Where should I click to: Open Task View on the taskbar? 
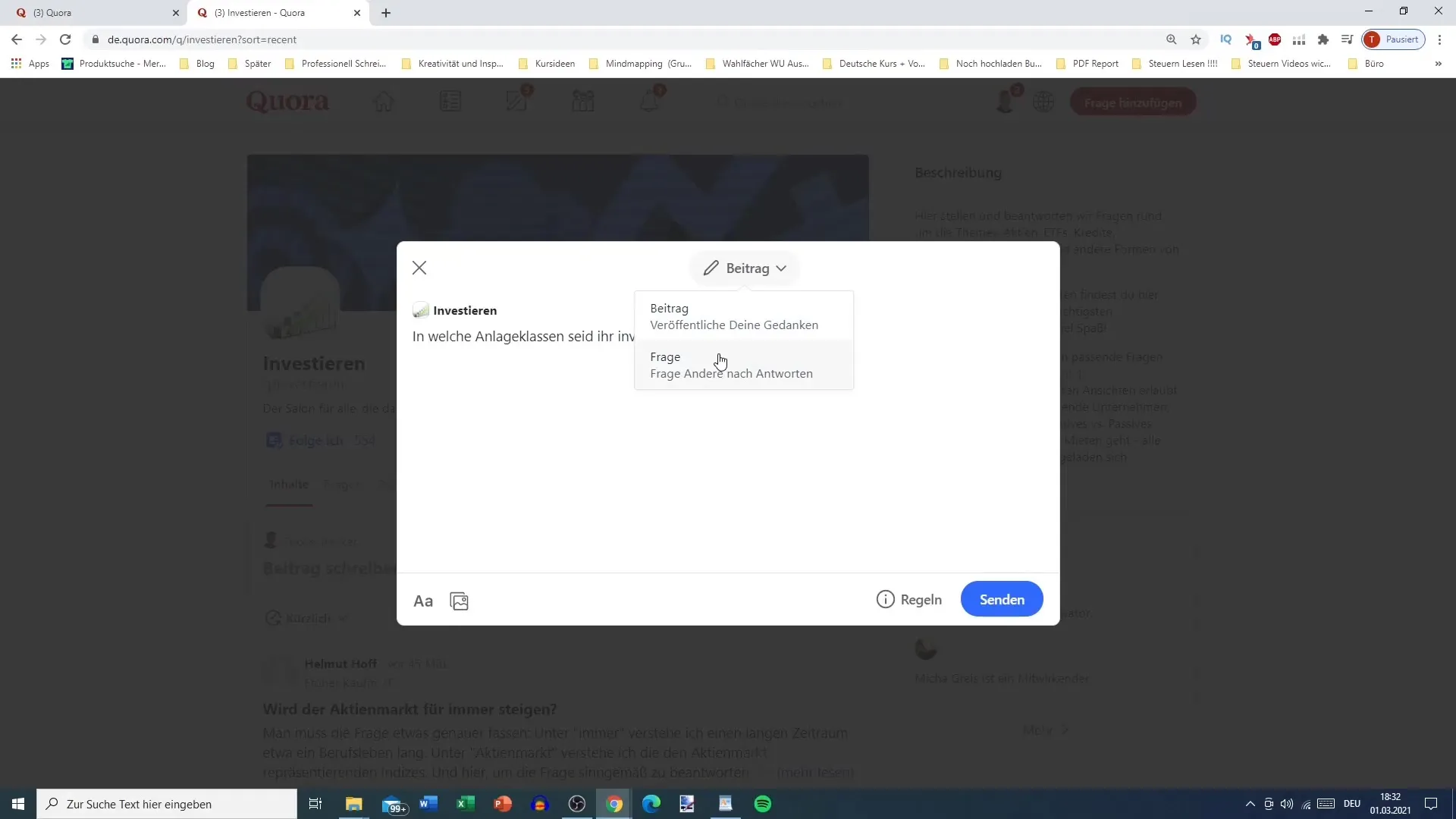[315, 804]
